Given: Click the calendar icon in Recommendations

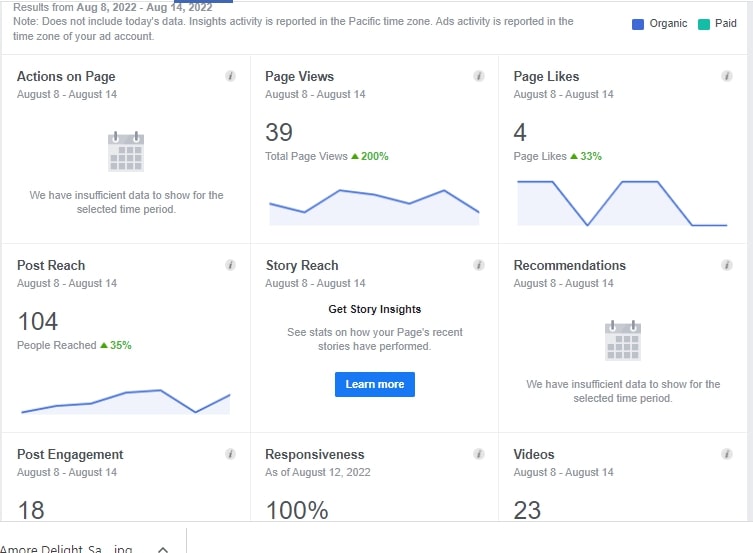Looking at the screenshot, I should [x=623, y=341].
